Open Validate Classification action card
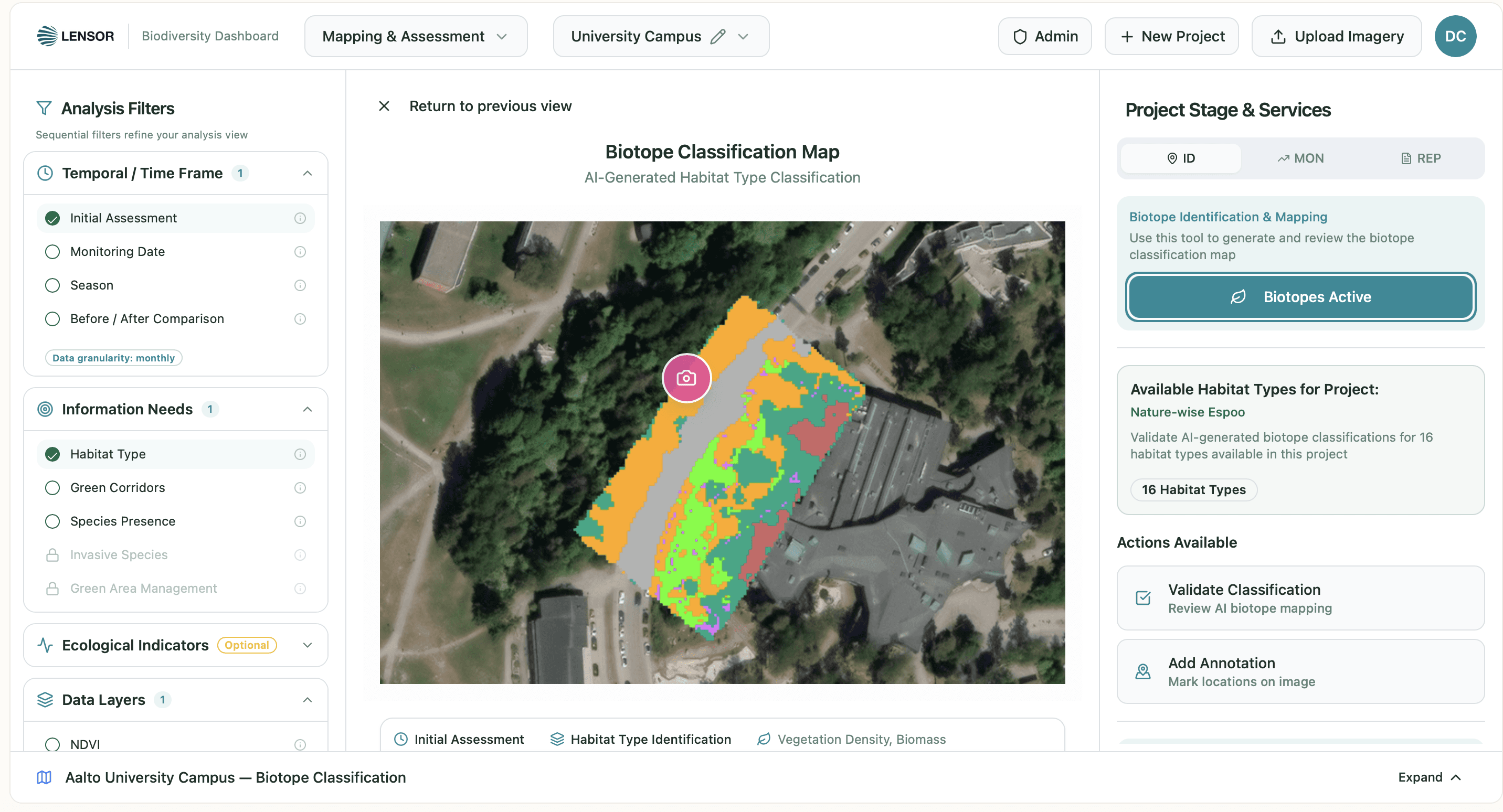 click(1300, 598)
